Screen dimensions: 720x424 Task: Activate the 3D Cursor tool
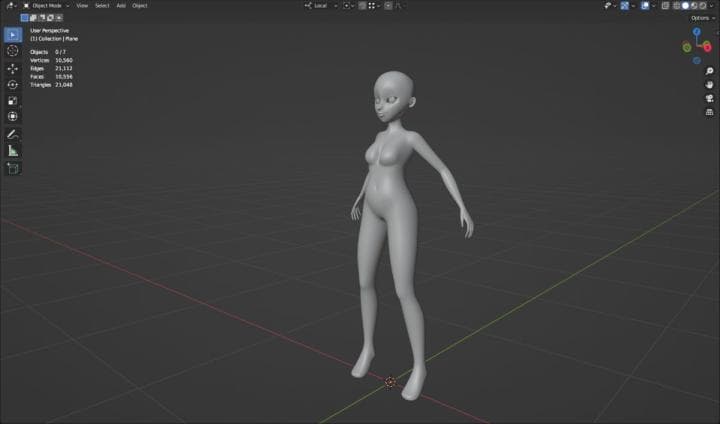tap(13, 50)
